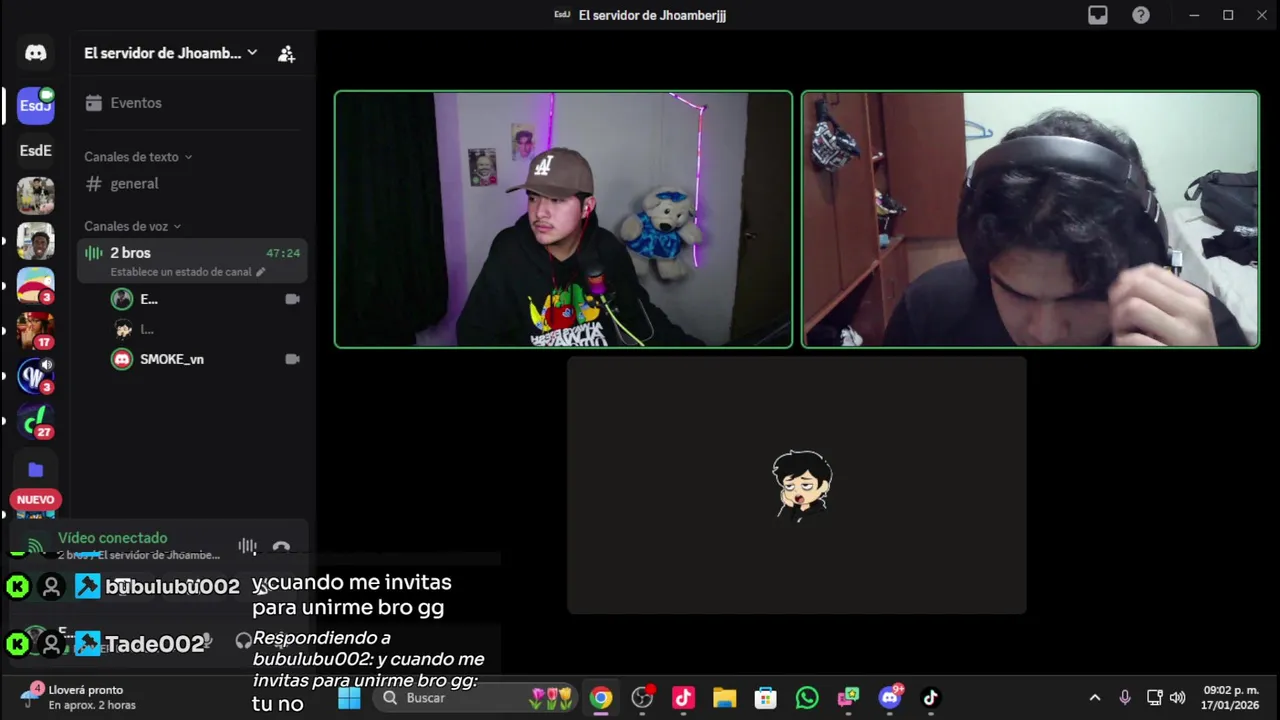Expand El servidor de Jhoamb... server menu
This screenshot has height=720, width=1280.
[x=171, y=53]
